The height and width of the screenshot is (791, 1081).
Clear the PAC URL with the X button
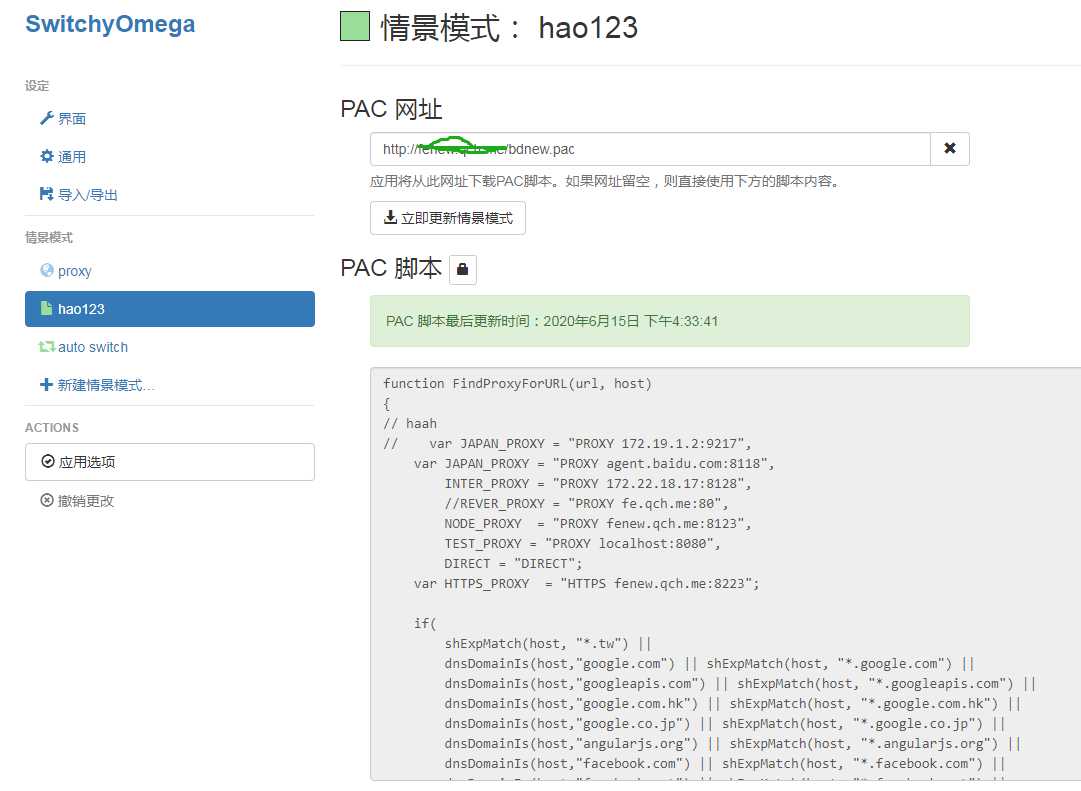[948, 148]
